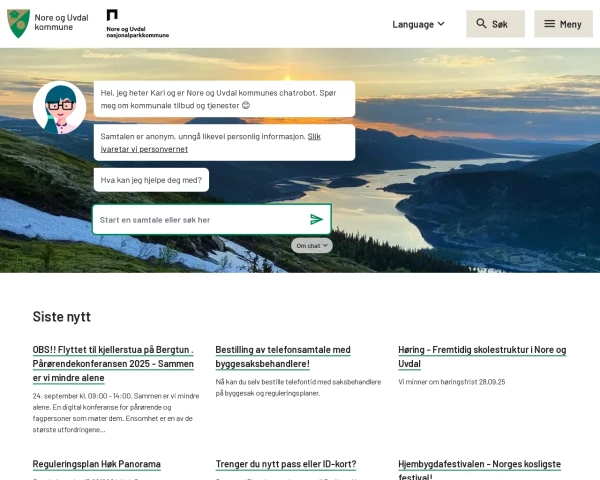Click the hamburger menu icon
This screenshot has height=480, width=600.
[548, 24]
